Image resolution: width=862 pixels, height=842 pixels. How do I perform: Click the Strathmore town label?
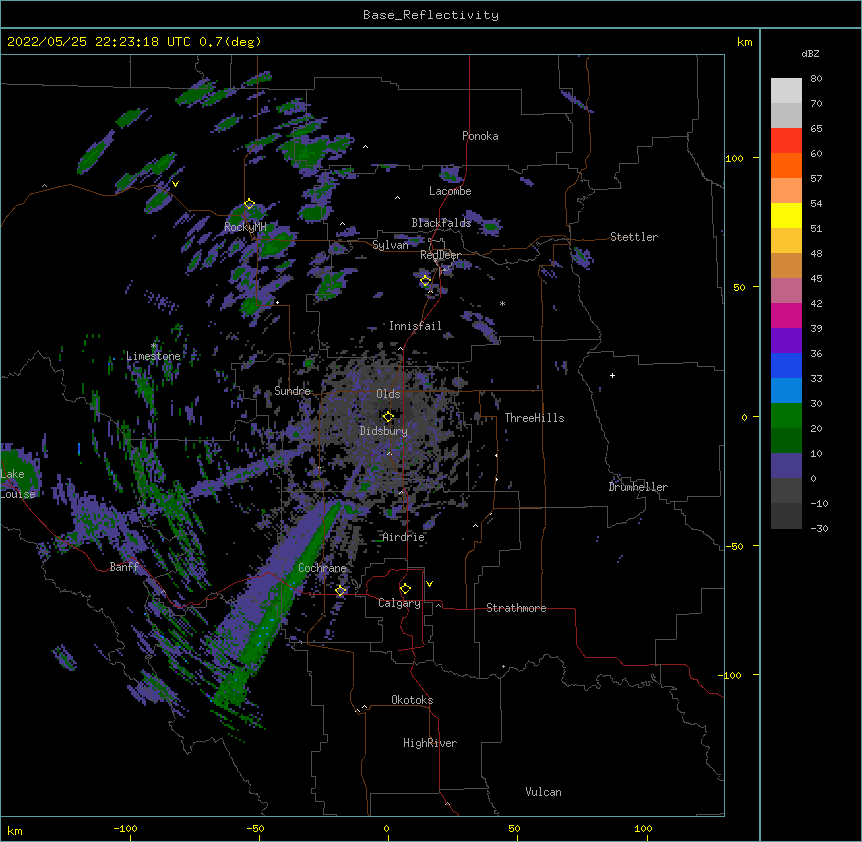pos(516,608)
